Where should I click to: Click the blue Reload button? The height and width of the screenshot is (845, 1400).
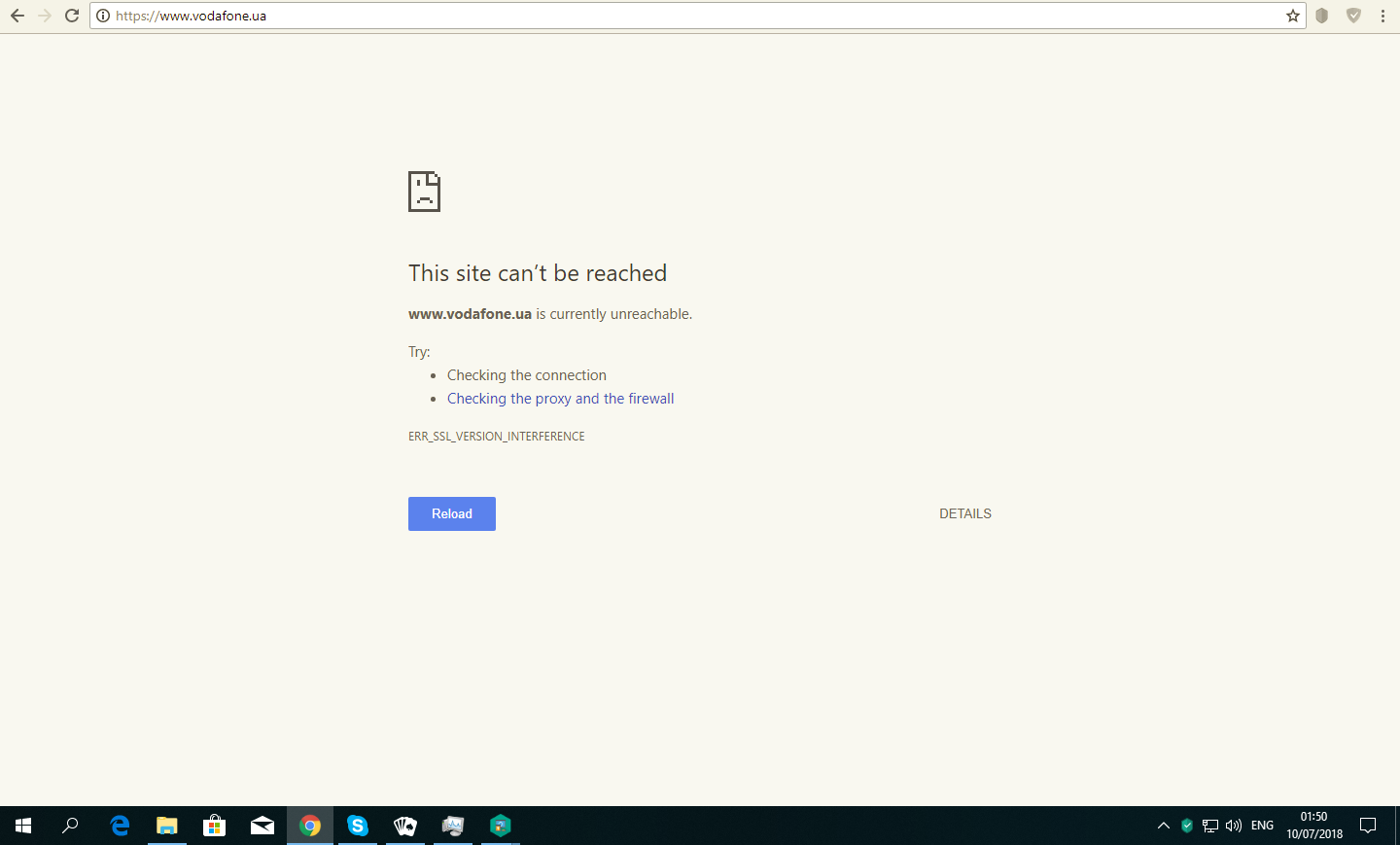[x=452, y=513]
